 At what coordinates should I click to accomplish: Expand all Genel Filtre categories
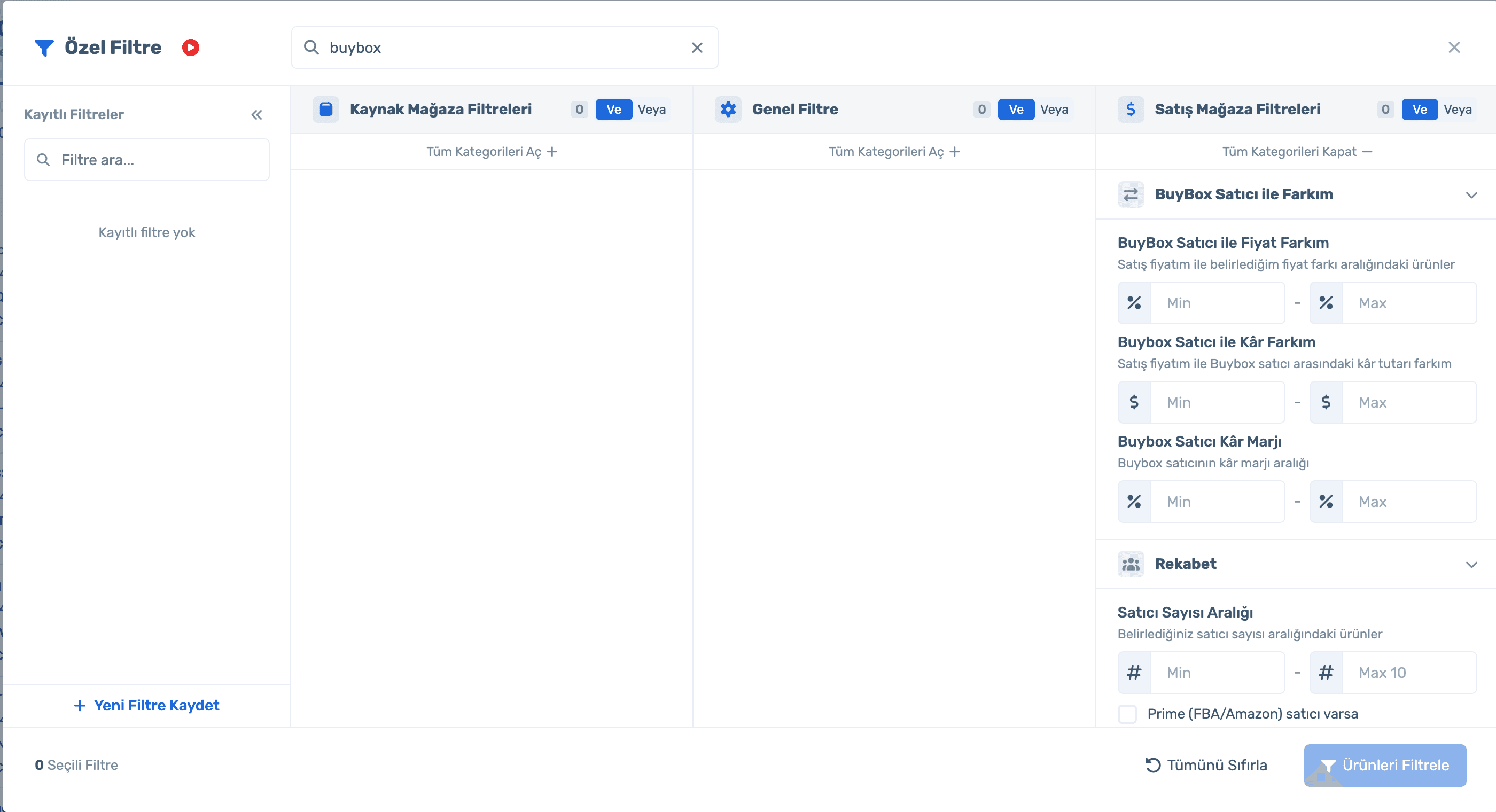(x=894, y=152)
